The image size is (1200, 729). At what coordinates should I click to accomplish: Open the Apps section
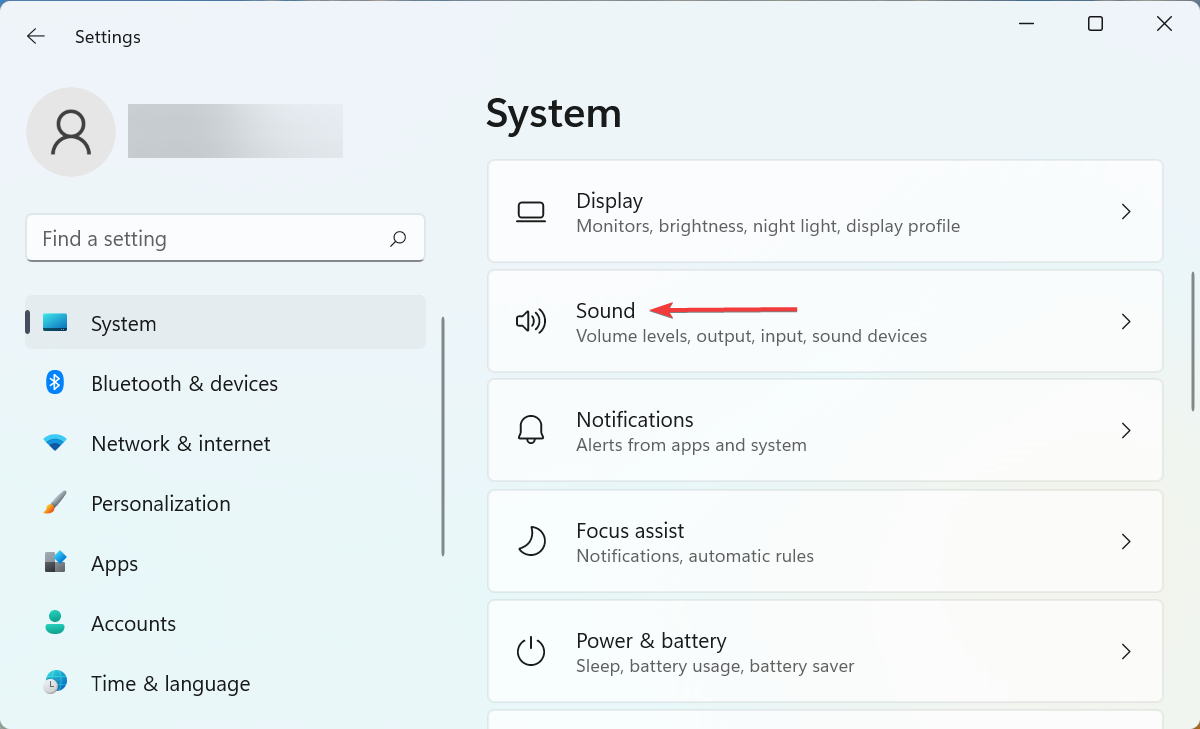point(115,564)
